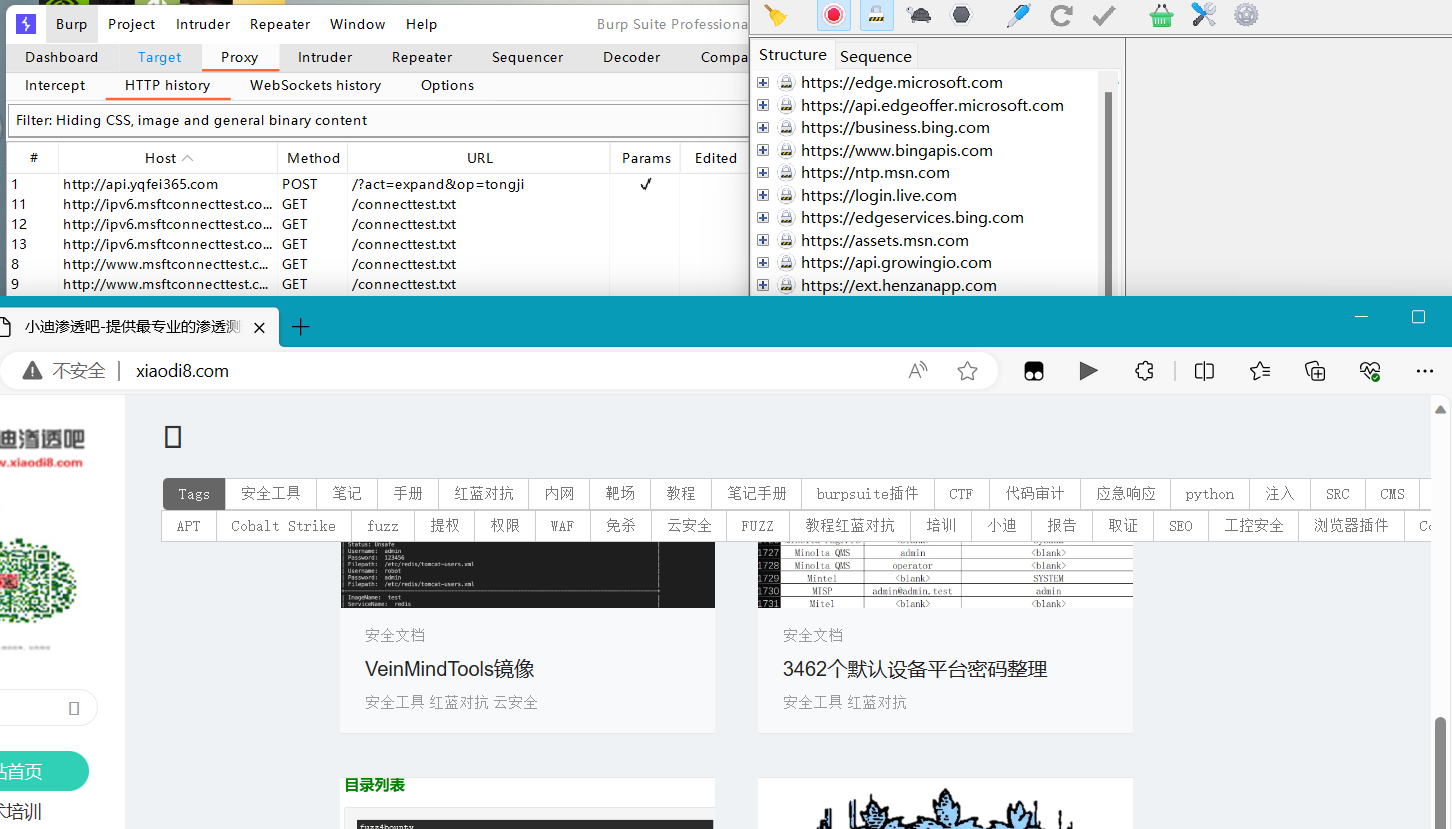This screenshot has height=829, width=1452.
Task: Click the not secure warning triangle icon
Action: pyautogui.click(x=33, y=371)
